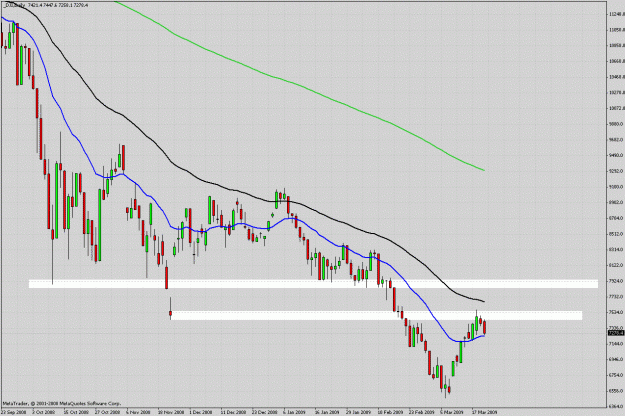Click the chart header OHLC values text
Screen dimensions: 625x416
(58, 5)
